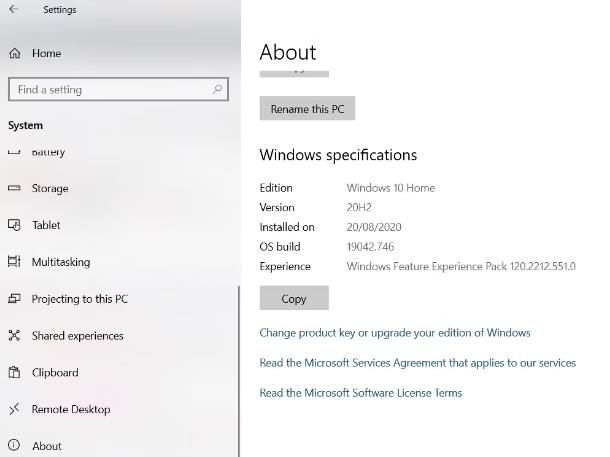Click the 20H2 version value
610x457 pixels.
point(359,207)
